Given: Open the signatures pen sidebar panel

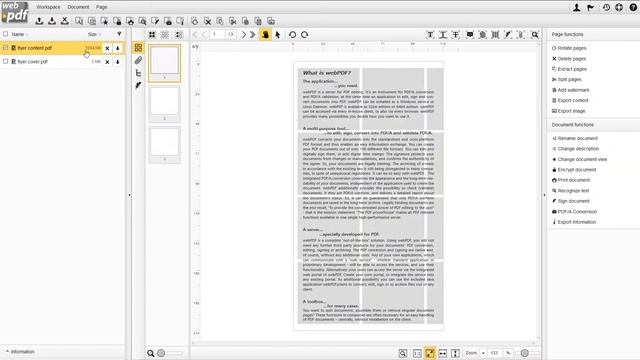Looking at the screenshot, I should [138, 85].
